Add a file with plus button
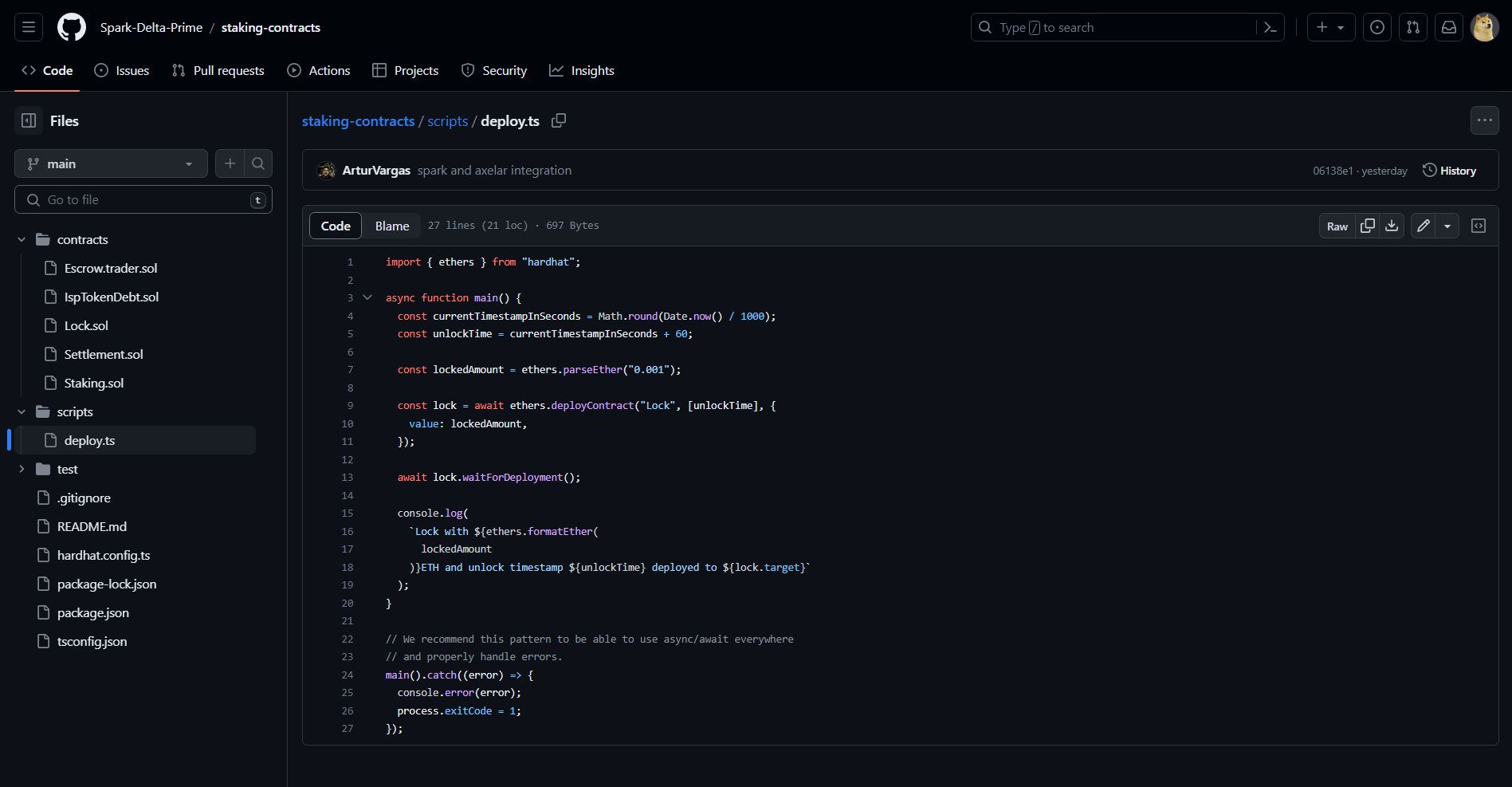1512x787 pixels. (230, 163)
